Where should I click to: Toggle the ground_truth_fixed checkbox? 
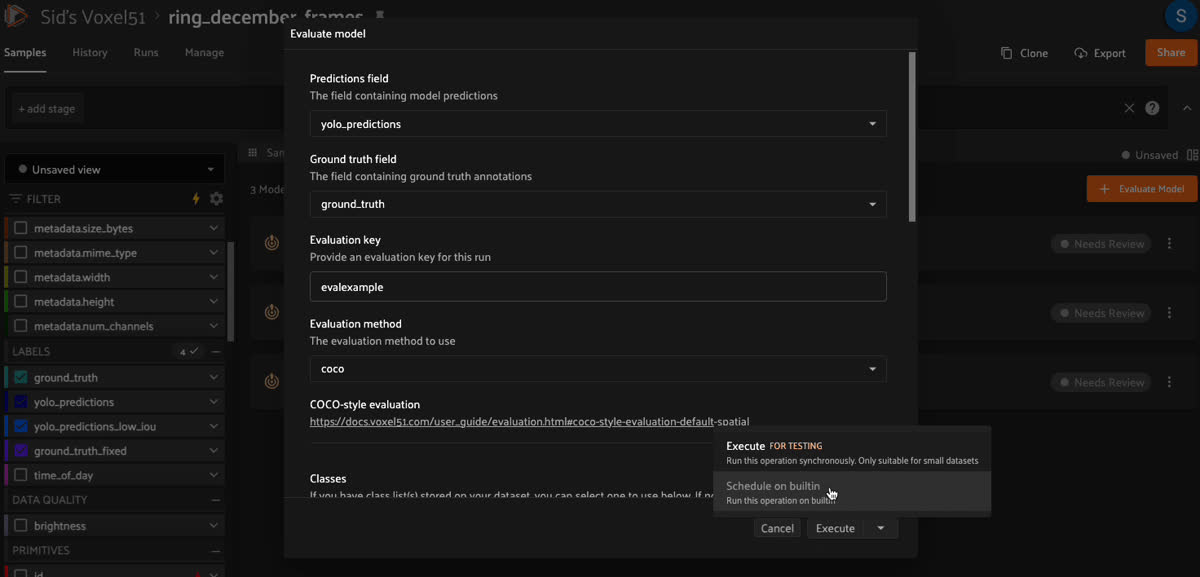tap(21, 451)
